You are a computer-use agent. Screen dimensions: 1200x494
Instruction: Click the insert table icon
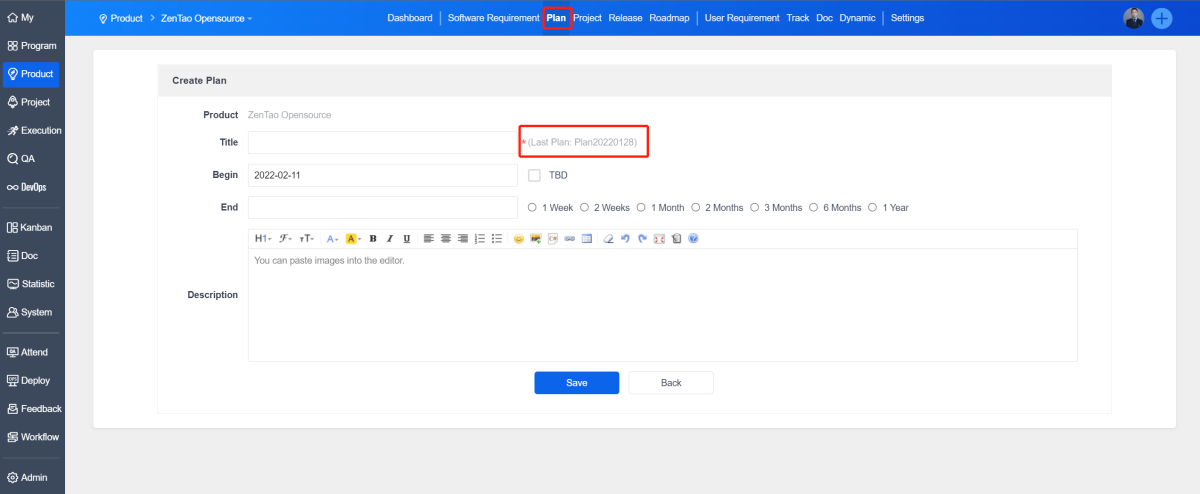(x=587, y=239)
